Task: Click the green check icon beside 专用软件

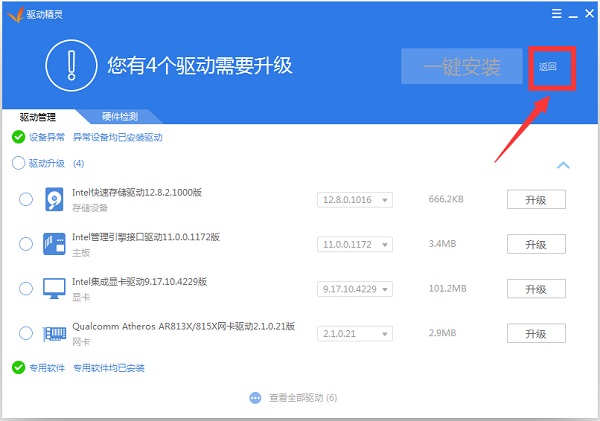Action: (x=18, y=368)
